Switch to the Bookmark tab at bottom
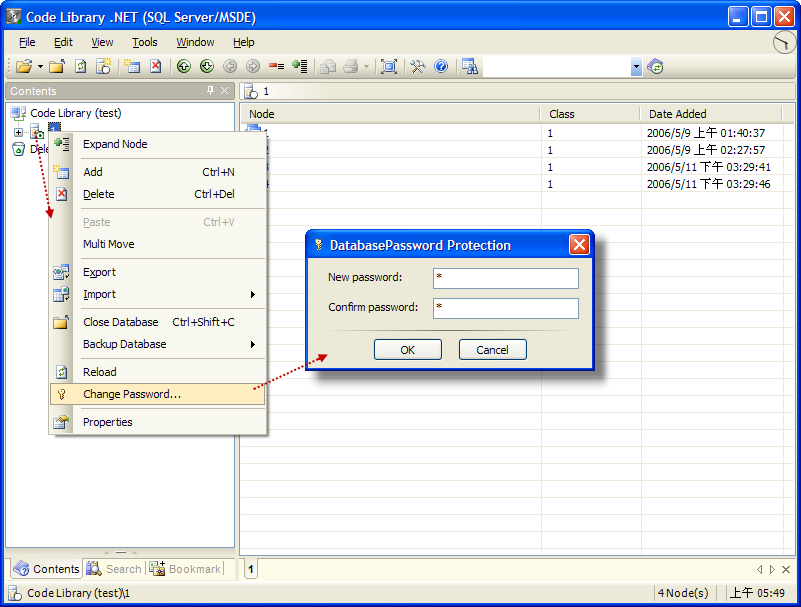Image resolution: width=801 pixels, height=607 pixels. click(185, 569)
